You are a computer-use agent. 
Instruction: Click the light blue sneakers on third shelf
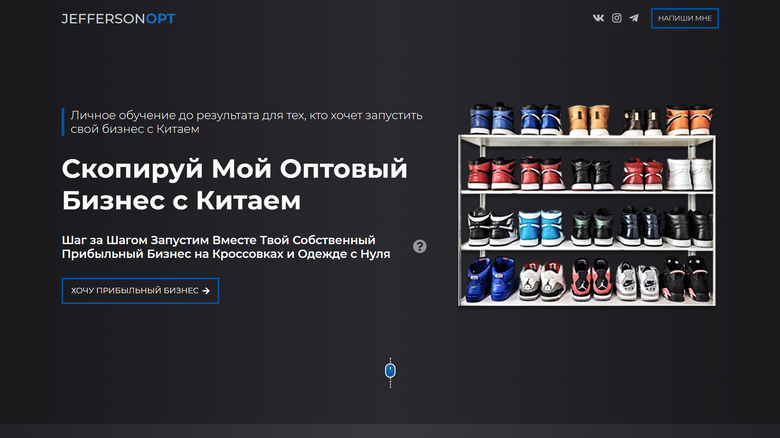click(x=540, y=228)
